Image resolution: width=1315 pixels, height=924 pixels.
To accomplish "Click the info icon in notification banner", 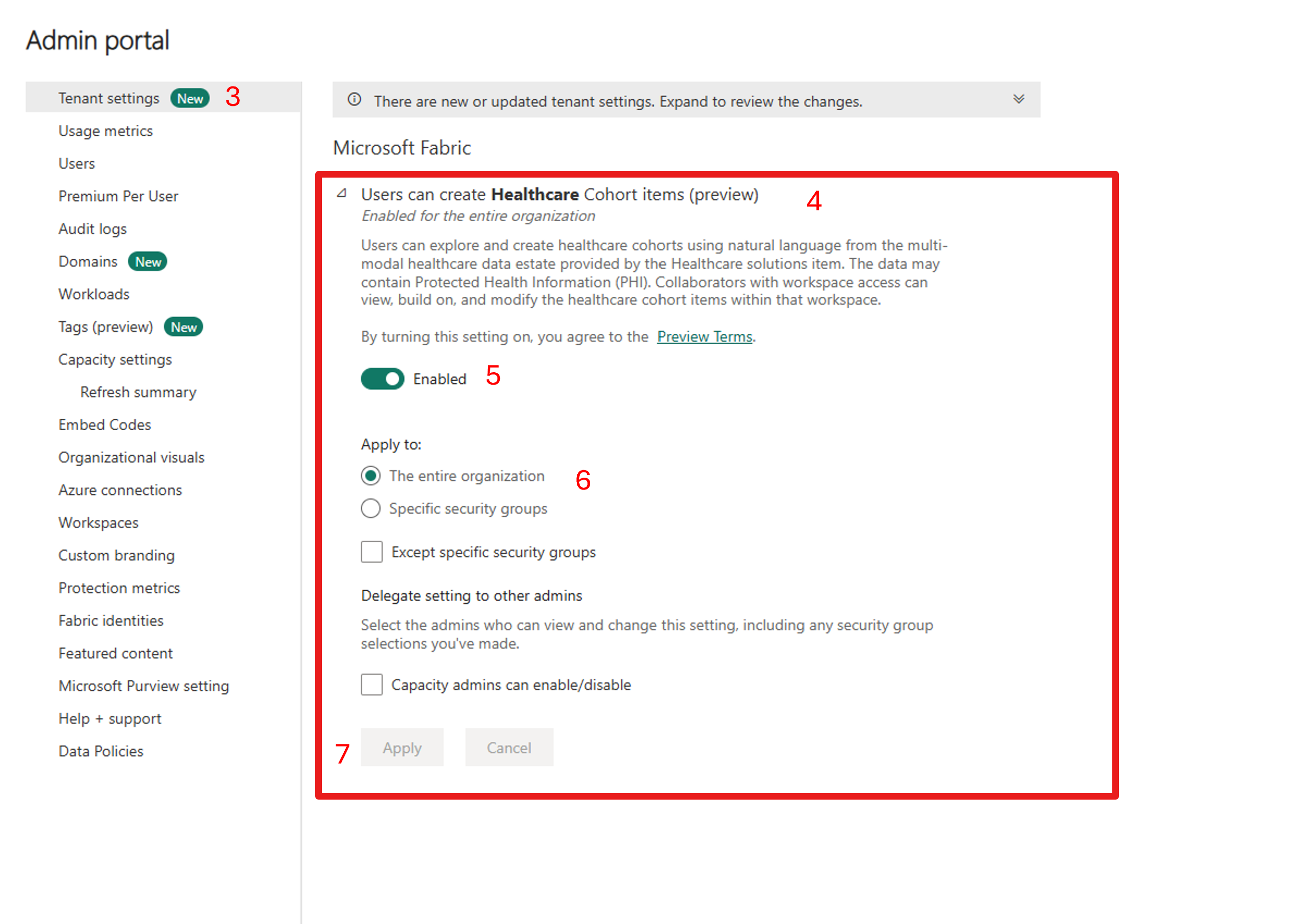I will (355, 100).
